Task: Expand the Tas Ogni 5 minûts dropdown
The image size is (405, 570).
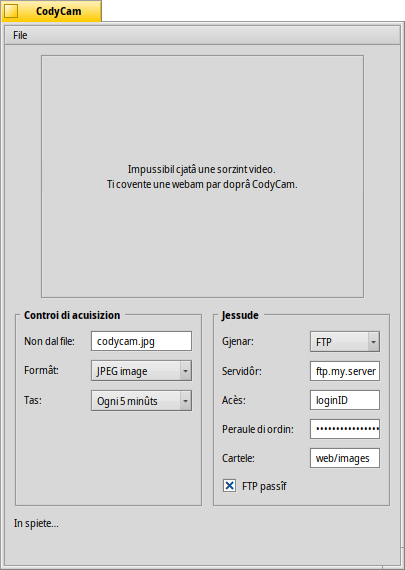Action: pyautogui.click(x=141, y=401)
